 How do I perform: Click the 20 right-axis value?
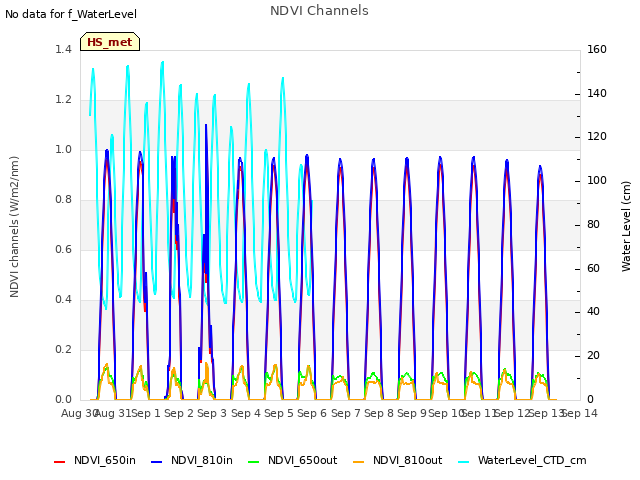593,356
